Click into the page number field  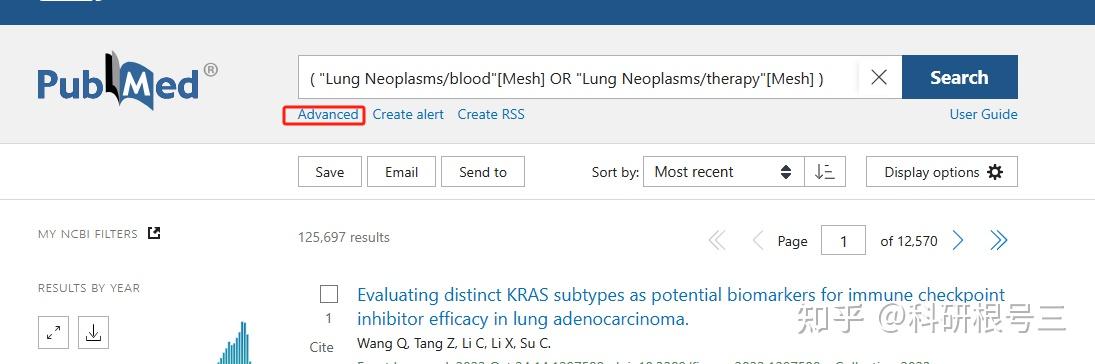[844, 241]
